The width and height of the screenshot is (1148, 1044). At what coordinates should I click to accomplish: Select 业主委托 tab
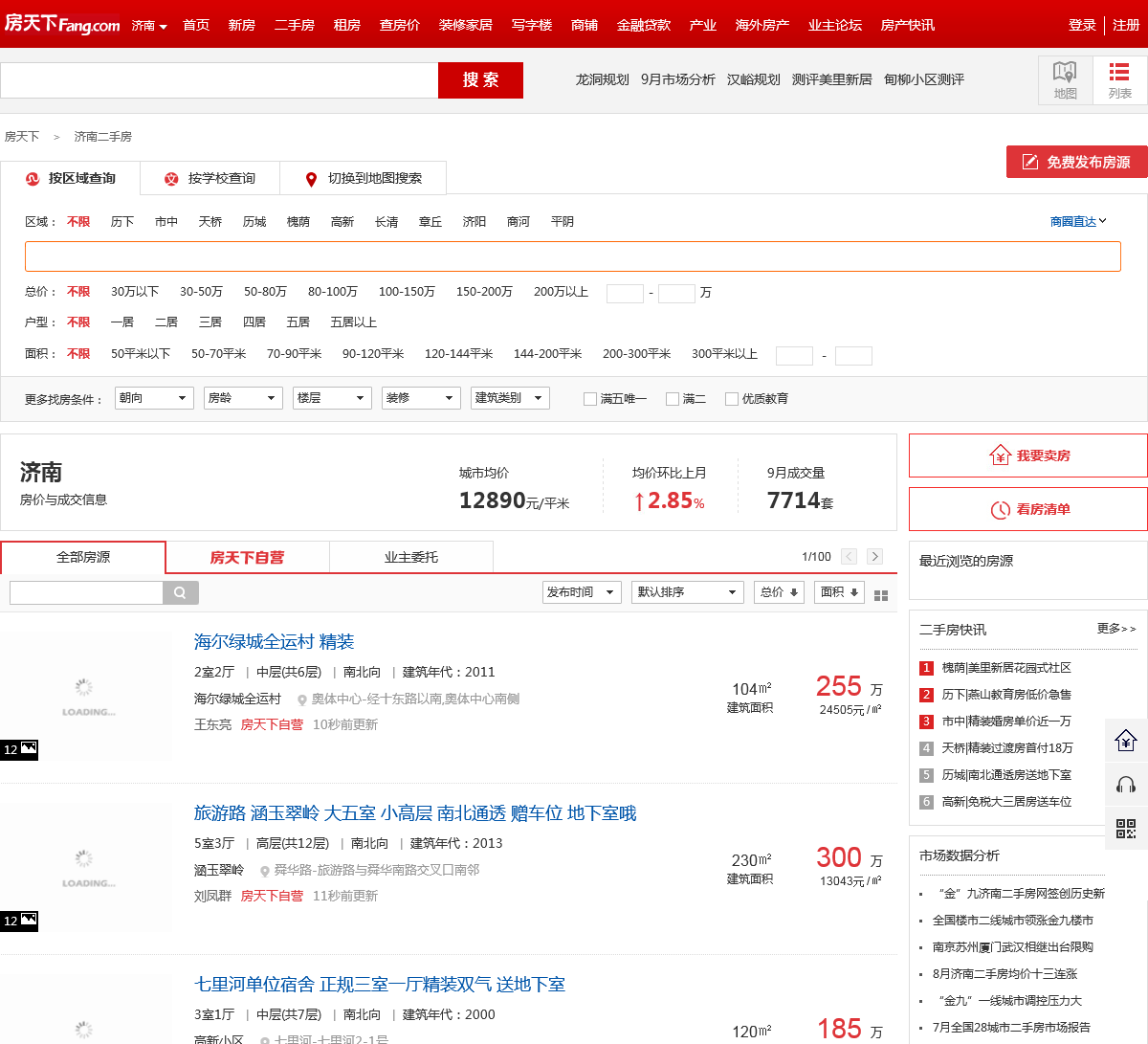[x=411, y=557]
